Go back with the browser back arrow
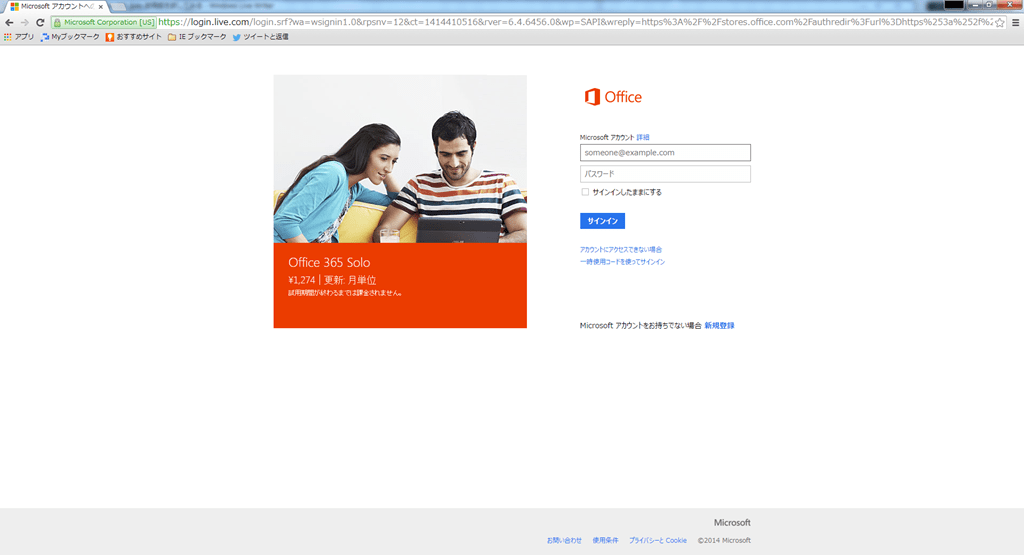1024x555 pixels. click(9, 22)
